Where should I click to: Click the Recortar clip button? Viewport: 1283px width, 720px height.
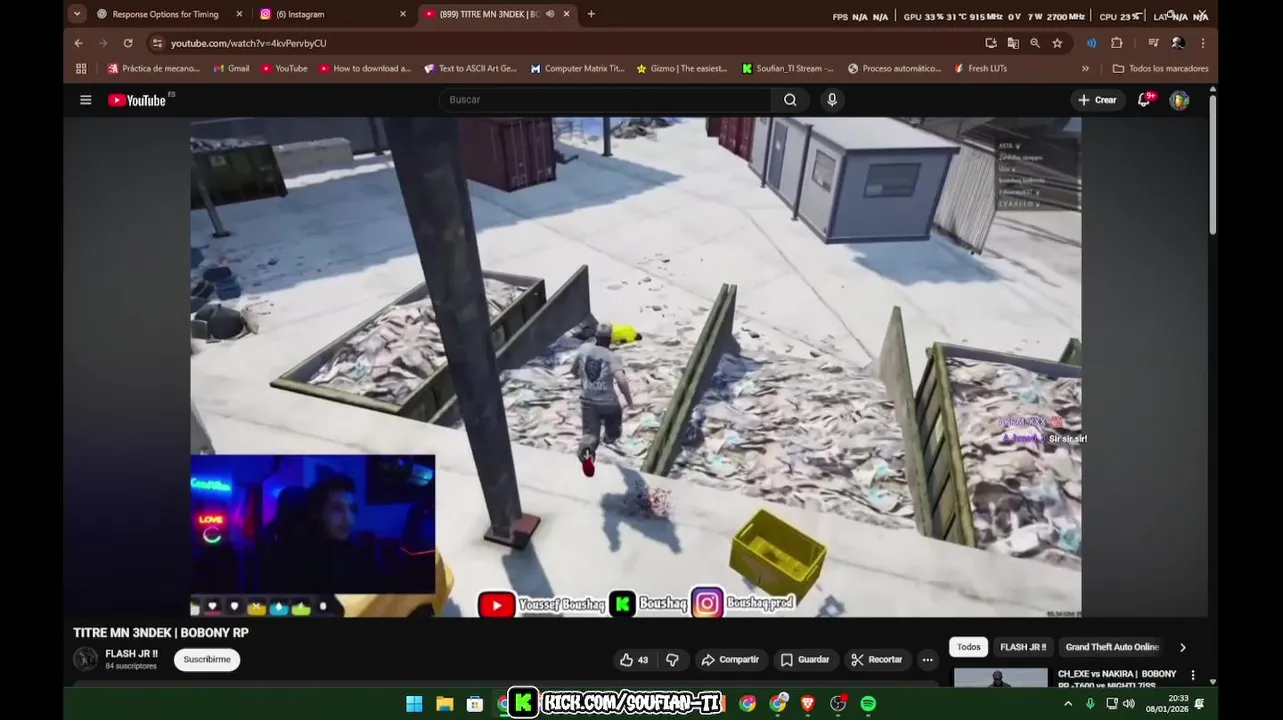(877, 660)
